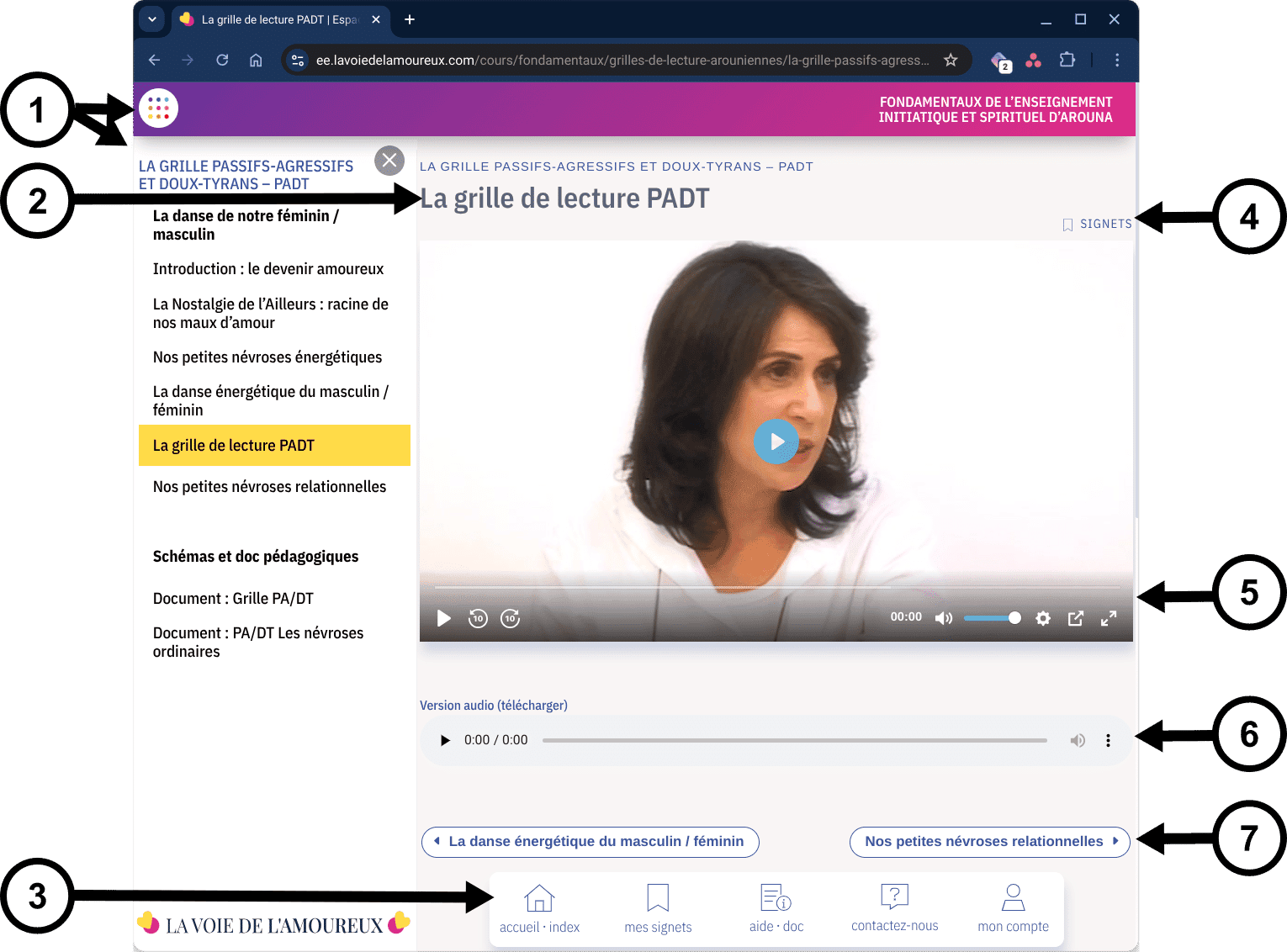Click Version audio (télécharger) link
The height and width of the screenshot is (952, 1287).
point(494,706)
